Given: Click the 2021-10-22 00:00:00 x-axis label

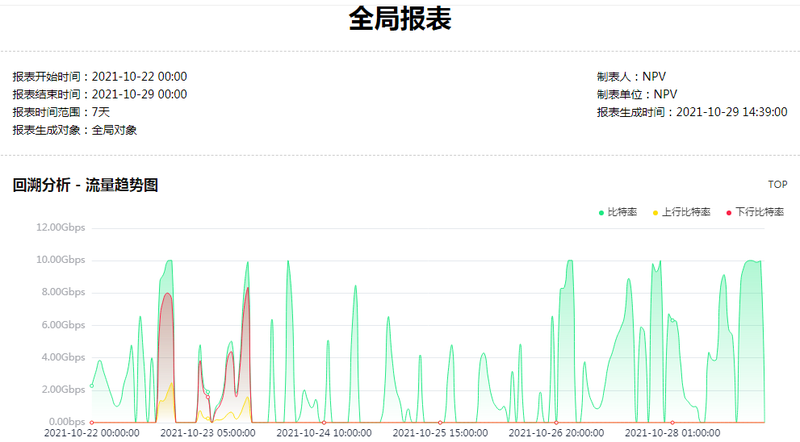Looking at the screenshot, I should pos(93,434).
